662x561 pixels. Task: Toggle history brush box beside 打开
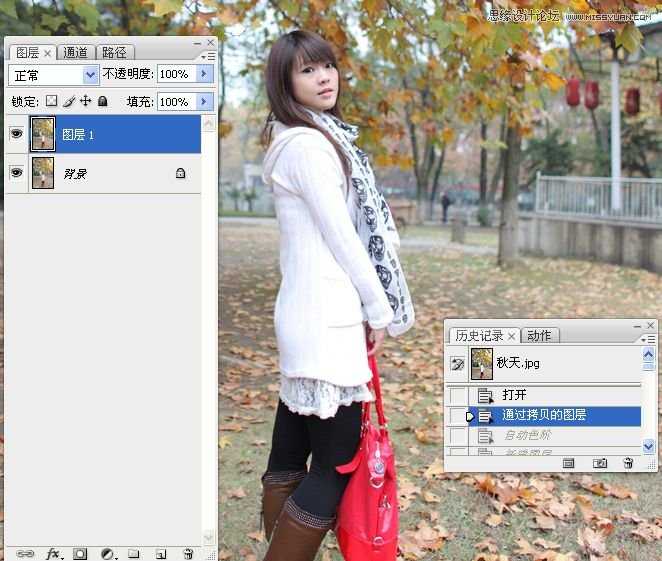point(458,396)
